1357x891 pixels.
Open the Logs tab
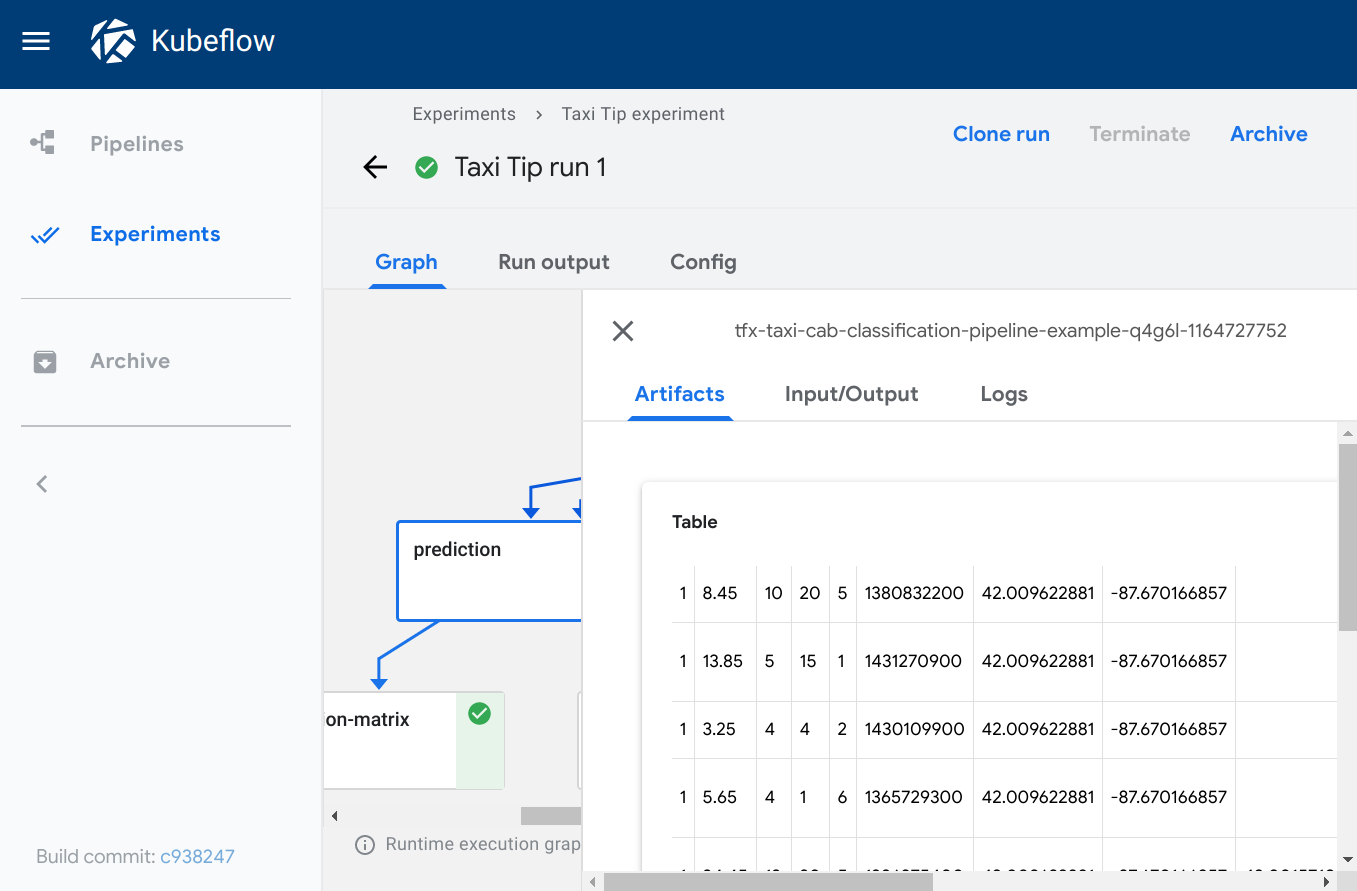[1004, 394]
